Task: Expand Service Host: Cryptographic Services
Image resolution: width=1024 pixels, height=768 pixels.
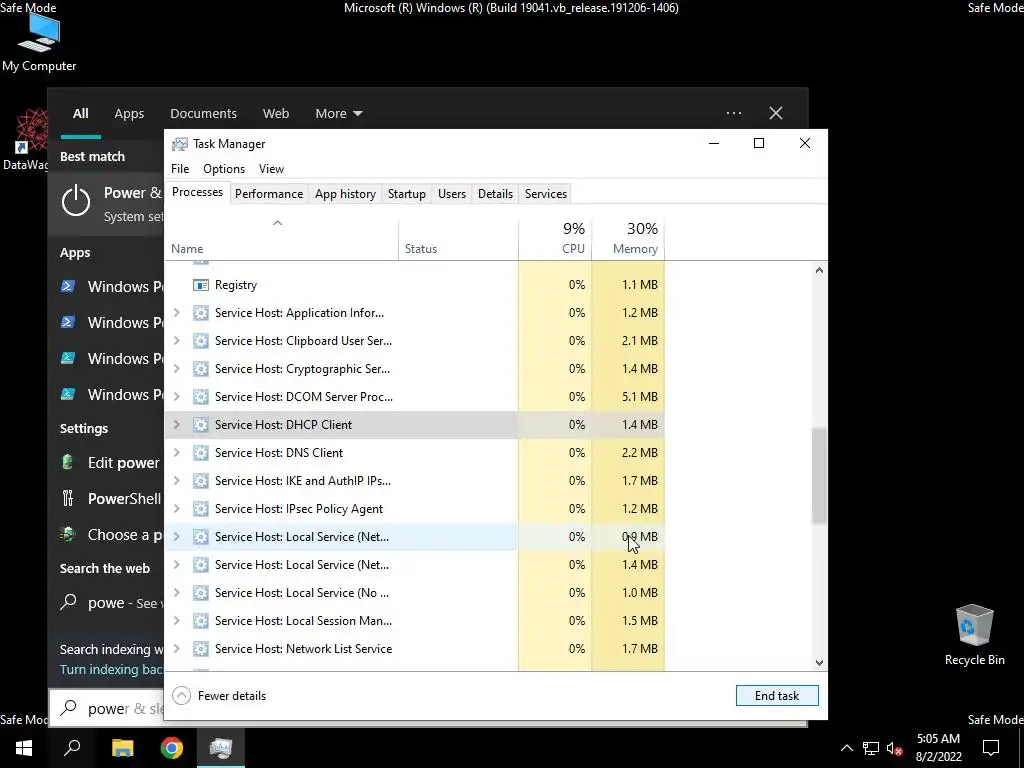Action: click(x=176, y=369)
